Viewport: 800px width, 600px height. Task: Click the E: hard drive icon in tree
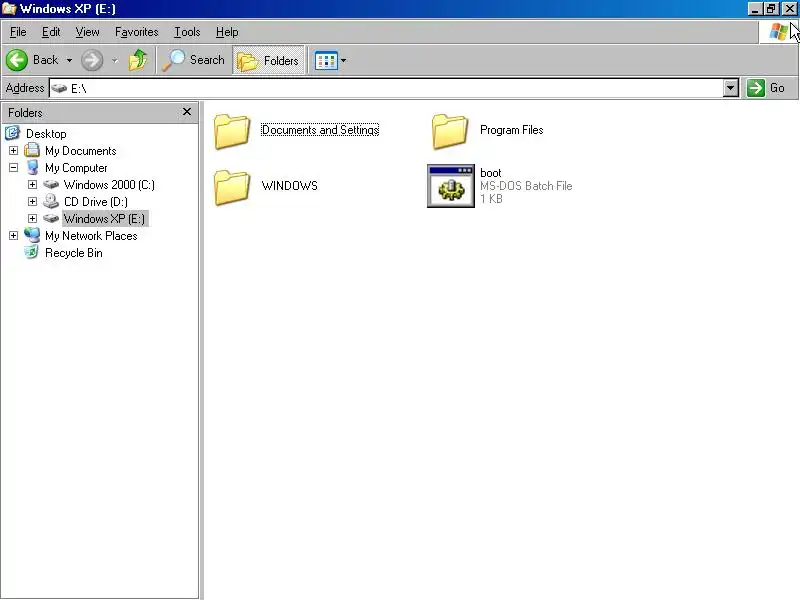51,218
